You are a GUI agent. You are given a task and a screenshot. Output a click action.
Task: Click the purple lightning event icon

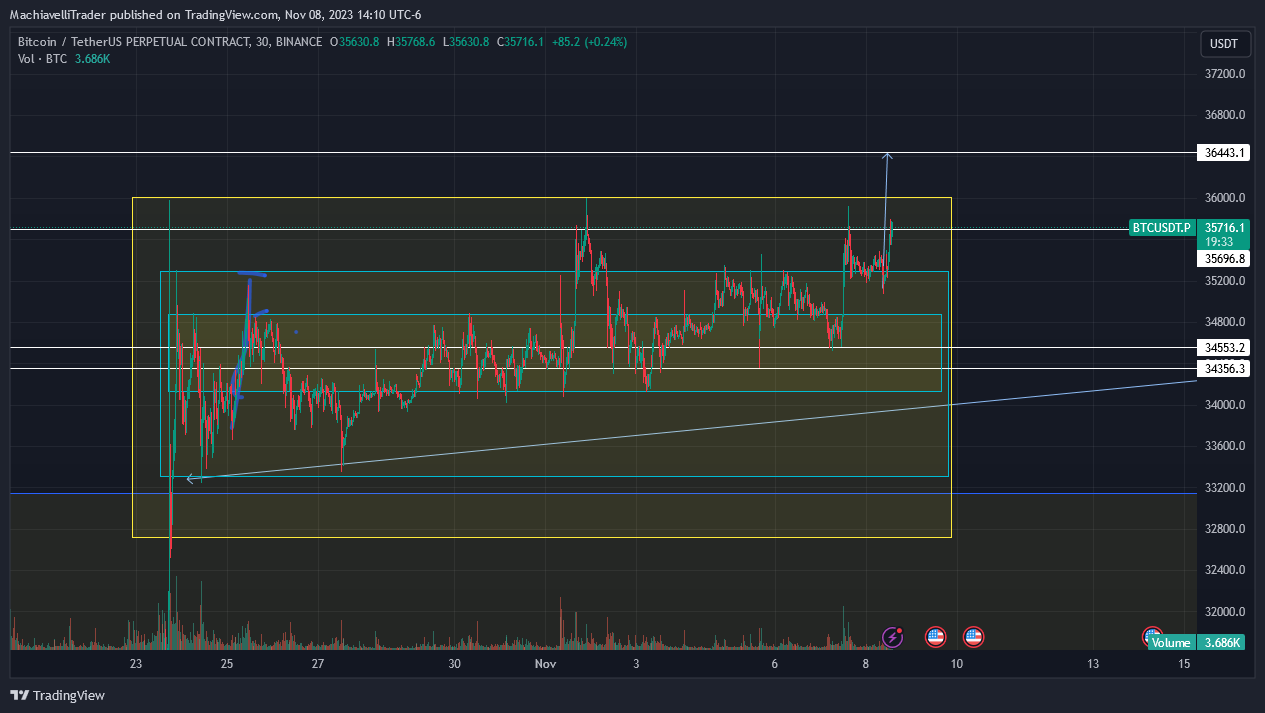tap(891, 637)
